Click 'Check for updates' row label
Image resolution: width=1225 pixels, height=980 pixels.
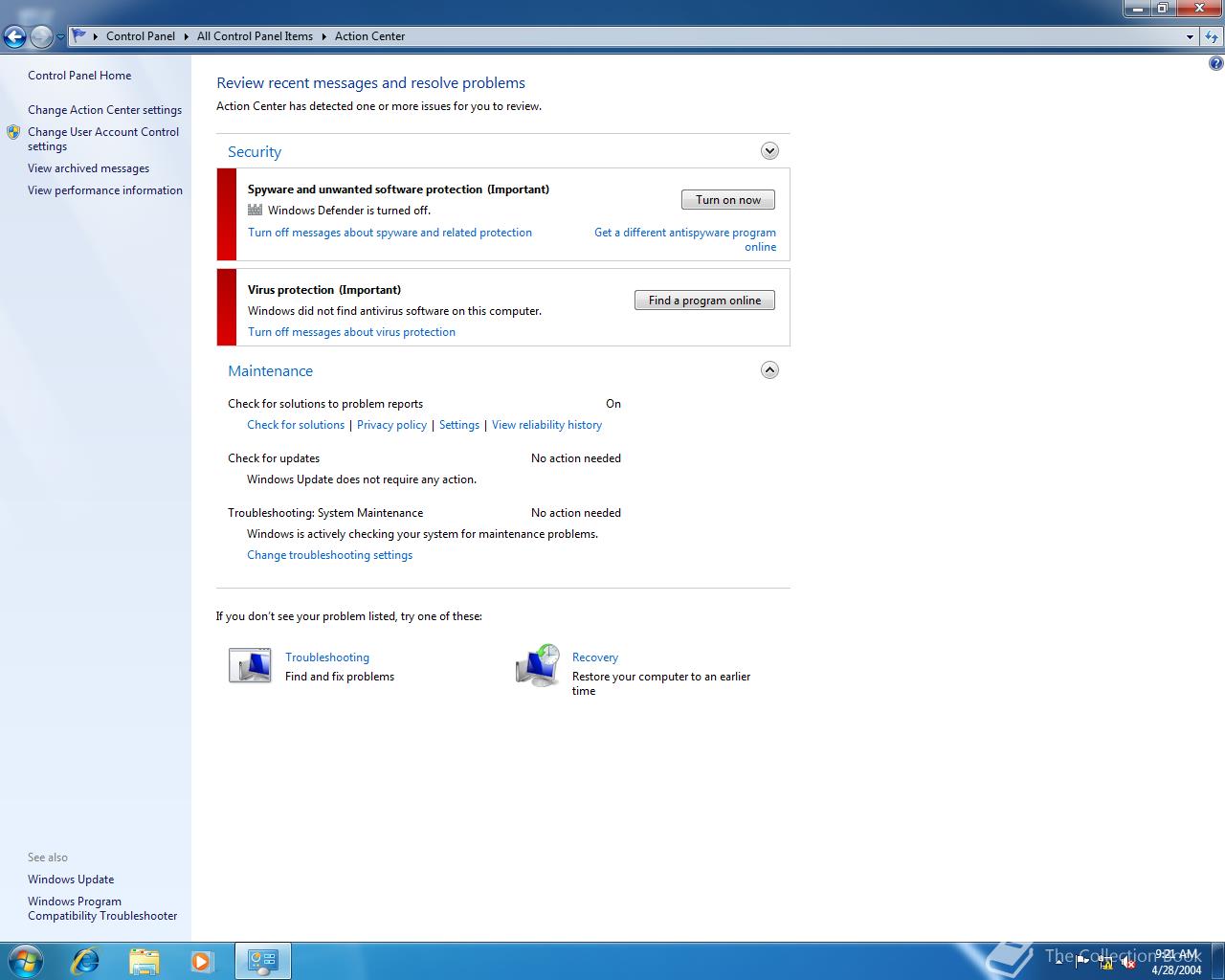[274, 458]
